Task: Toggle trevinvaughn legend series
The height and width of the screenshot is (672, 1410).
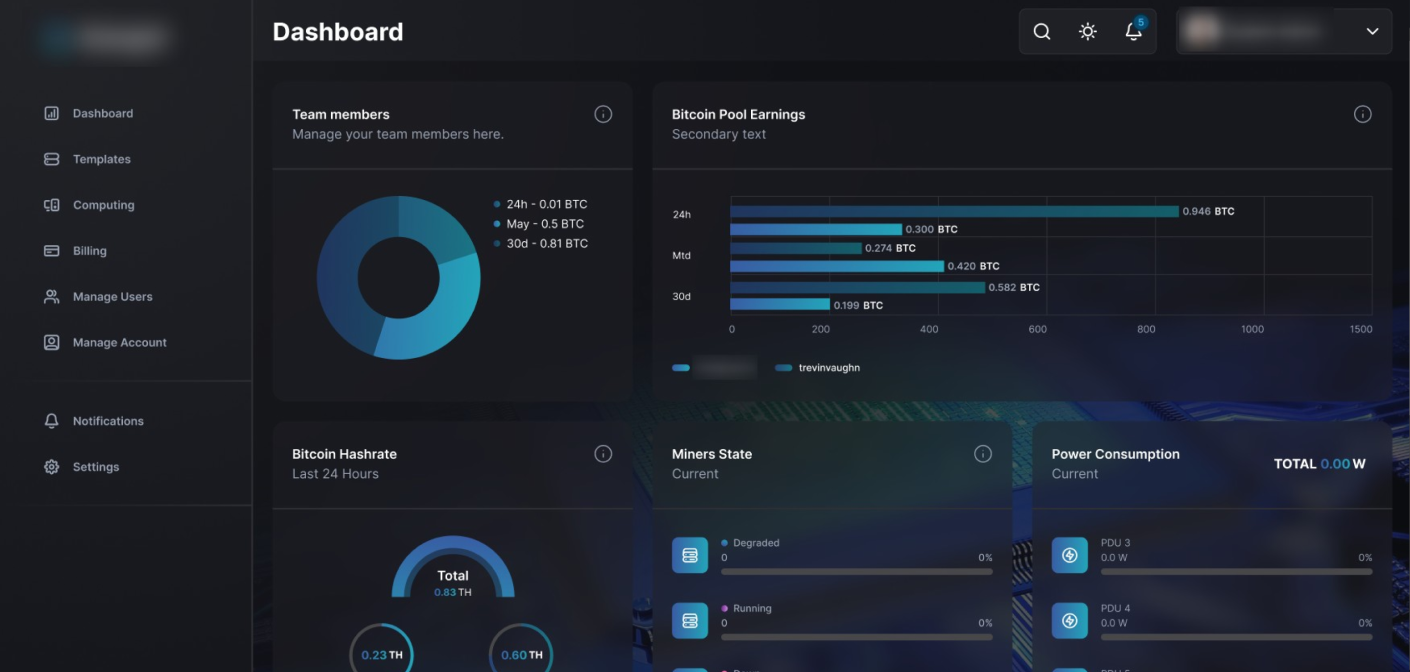Action: 817,368
